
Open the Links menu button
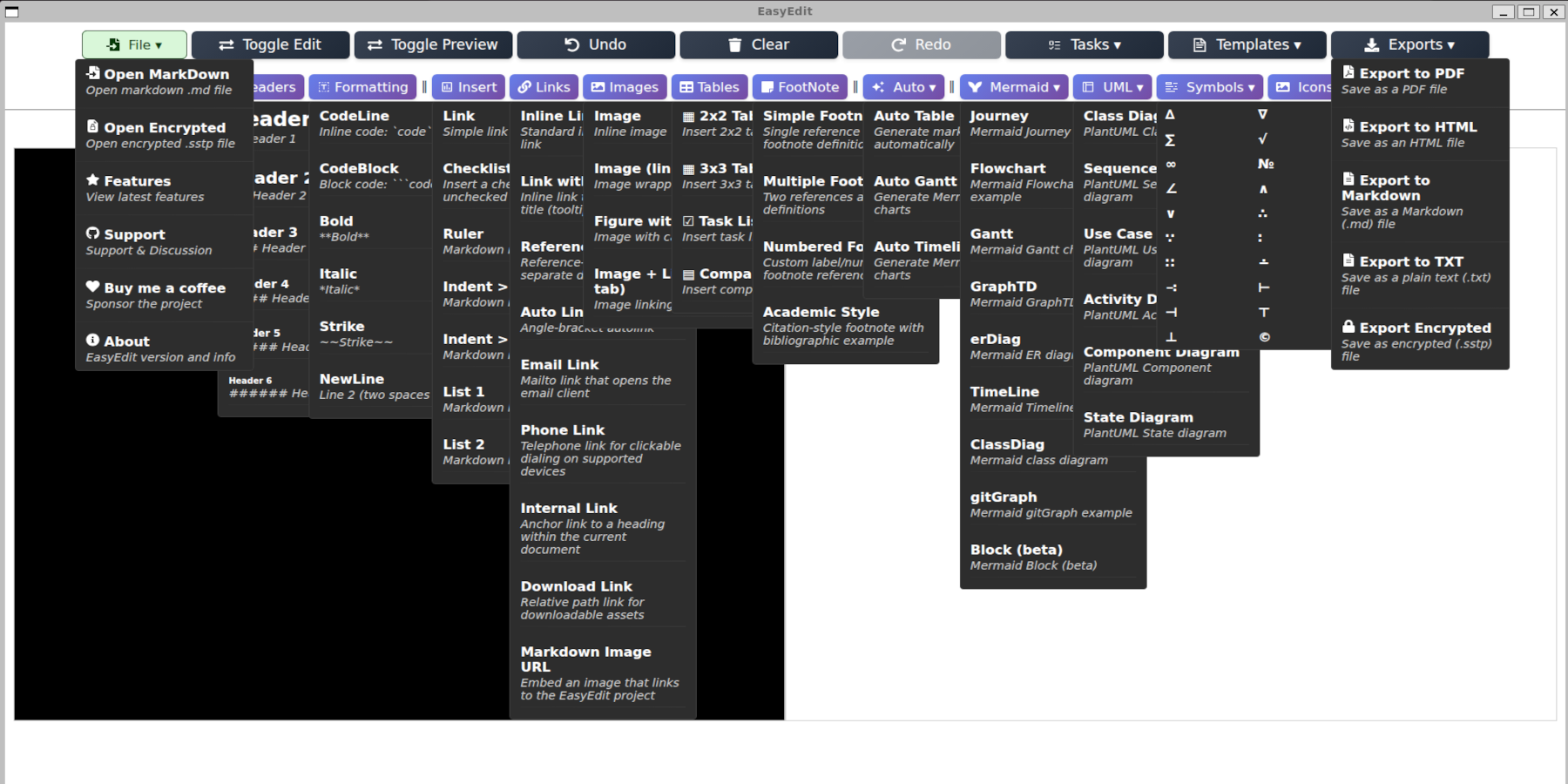pyautogui.click(x=544, y=87)
